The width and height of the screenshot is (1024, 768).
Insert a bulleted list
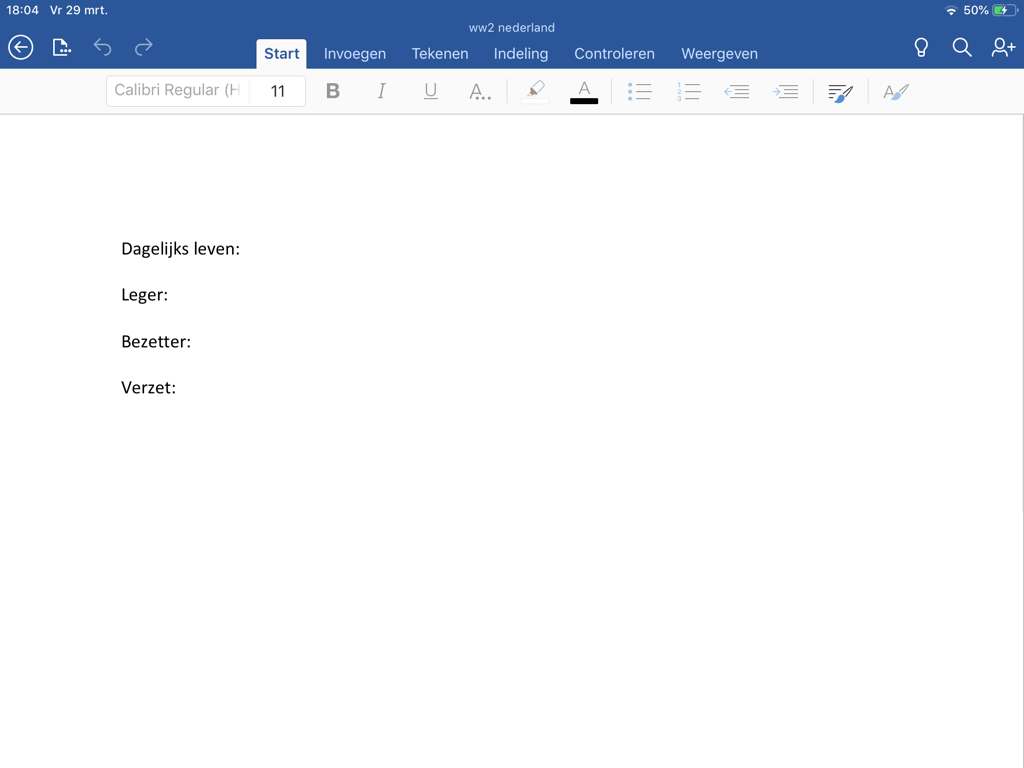pyautogui.click(x=639, y=91)
